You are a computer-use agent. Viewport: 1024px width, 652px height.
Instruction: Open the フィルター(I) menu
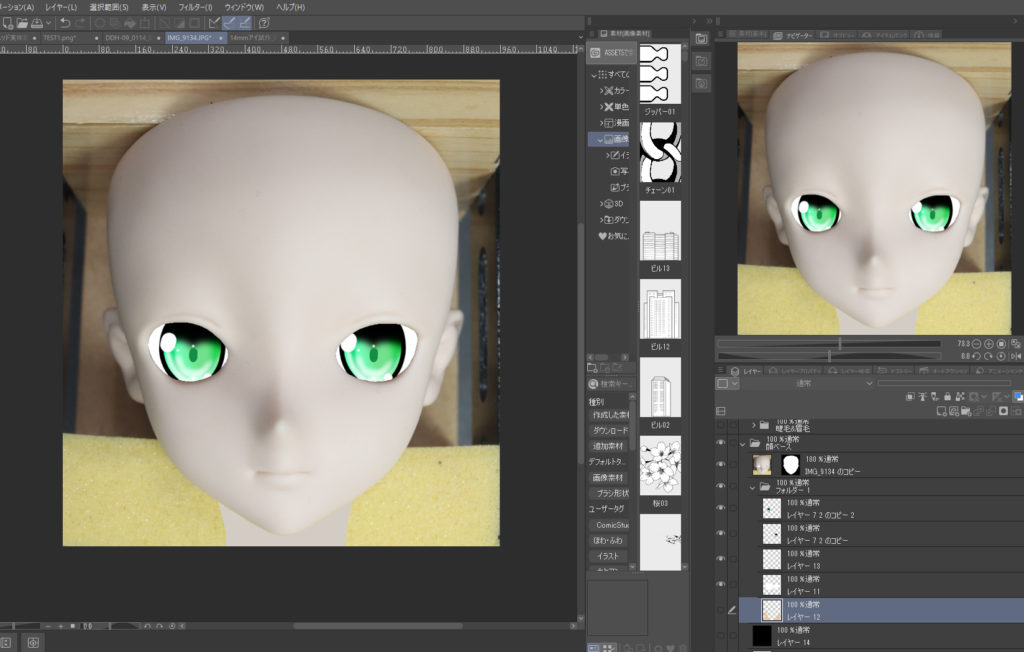(194, 7)
